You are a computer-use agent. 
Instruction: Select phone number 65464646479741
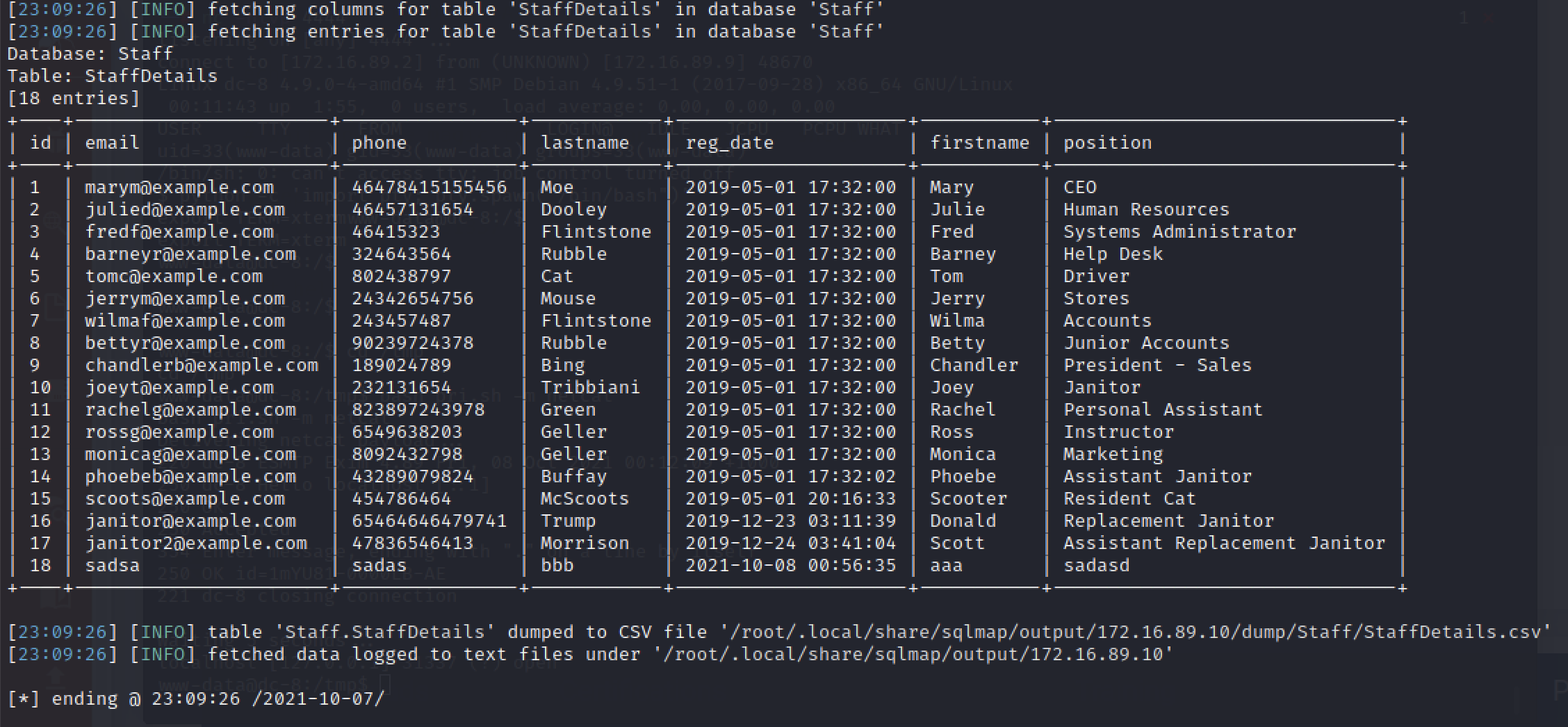point(430,521)
